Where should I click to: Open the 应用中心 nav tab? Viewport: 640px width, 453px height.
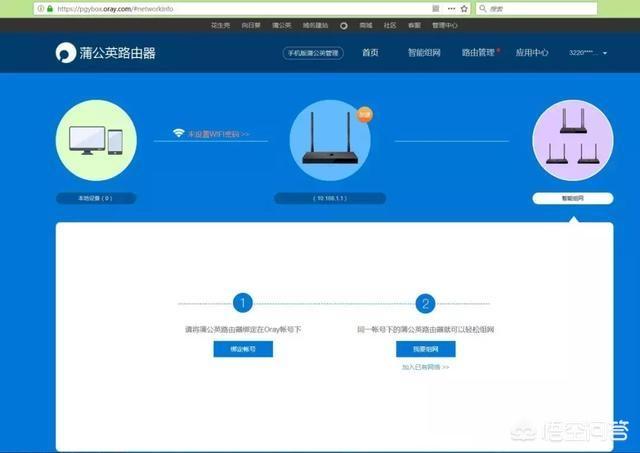tap(531, 52)
